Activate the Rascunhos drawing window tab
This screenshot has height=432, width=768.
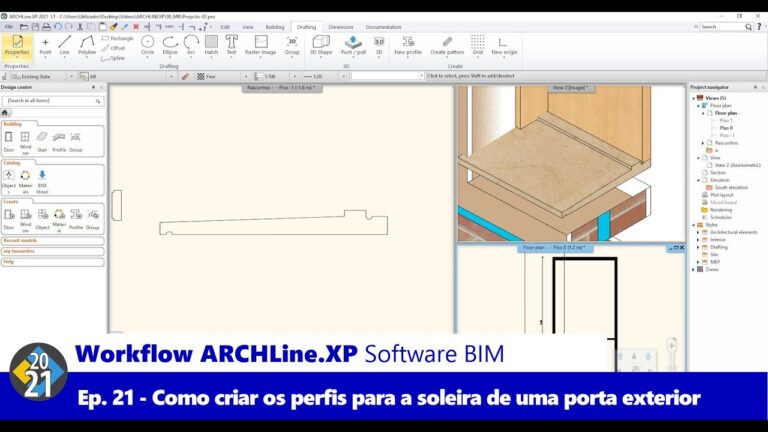pos(282,88)
